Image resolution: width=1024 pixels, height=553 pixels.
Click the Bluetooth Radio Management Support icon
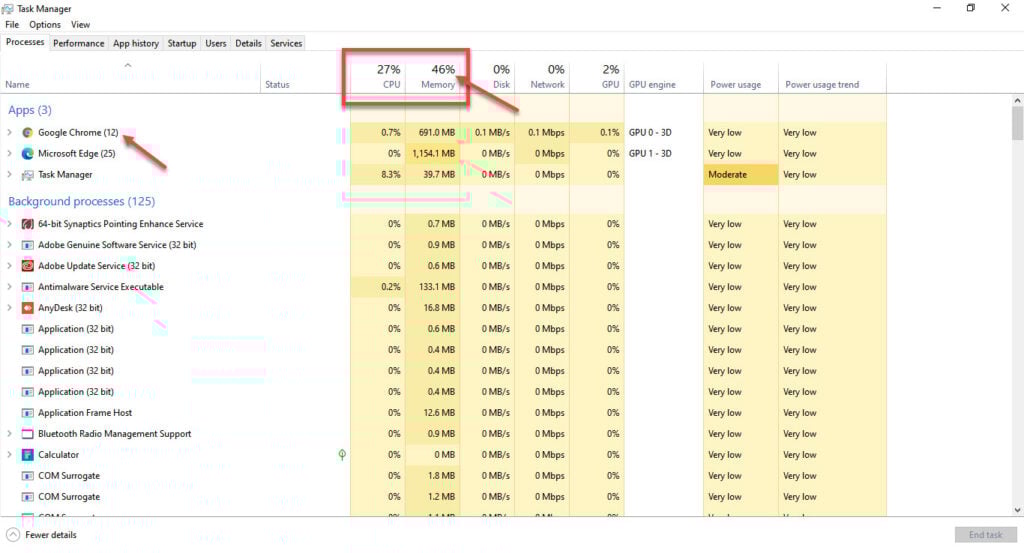click(27, 434)
